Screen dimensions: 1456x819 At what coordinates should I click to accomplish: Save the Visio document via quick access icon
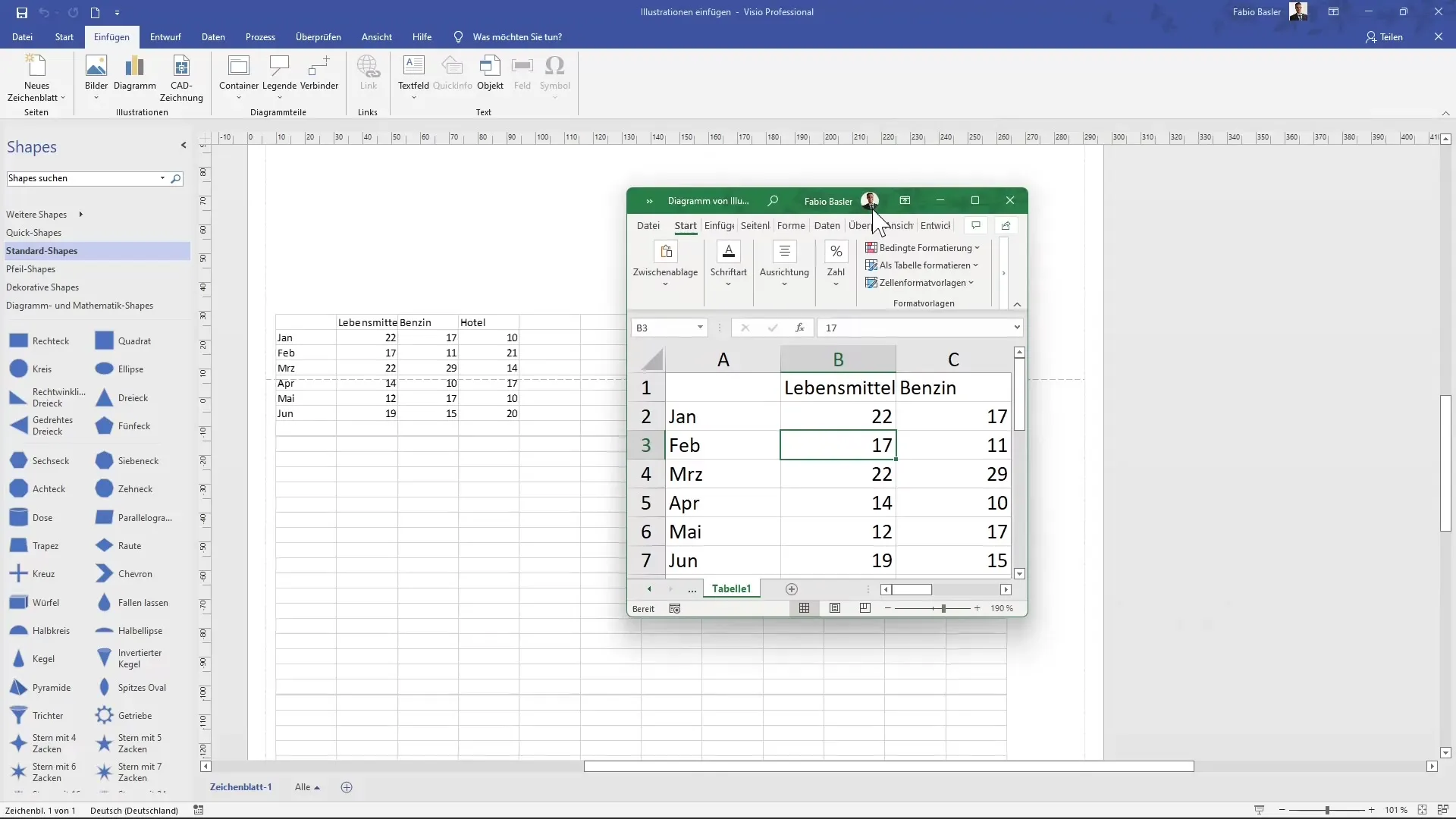click(x=21, y=12)
